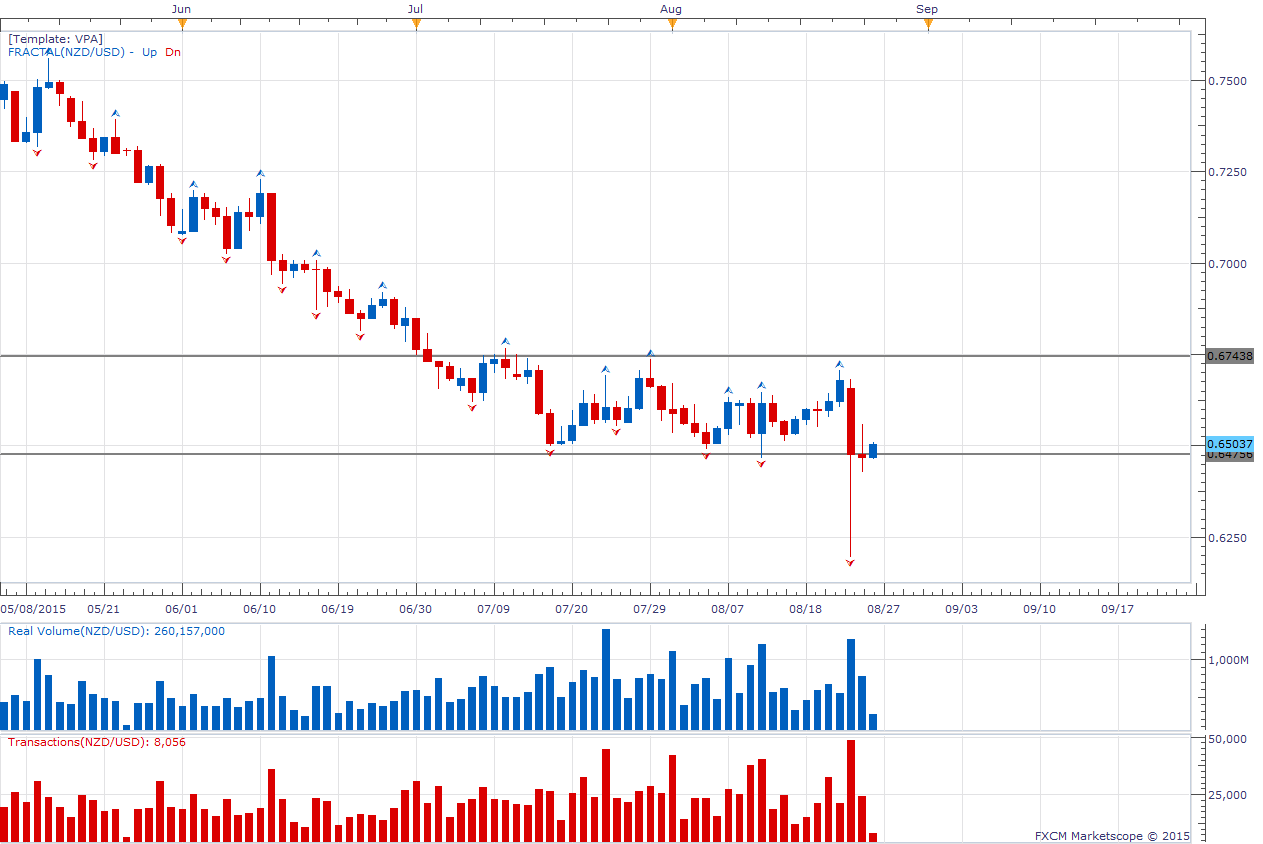Select the upper horizontal line at 0.67438

[x=596, y=355]
